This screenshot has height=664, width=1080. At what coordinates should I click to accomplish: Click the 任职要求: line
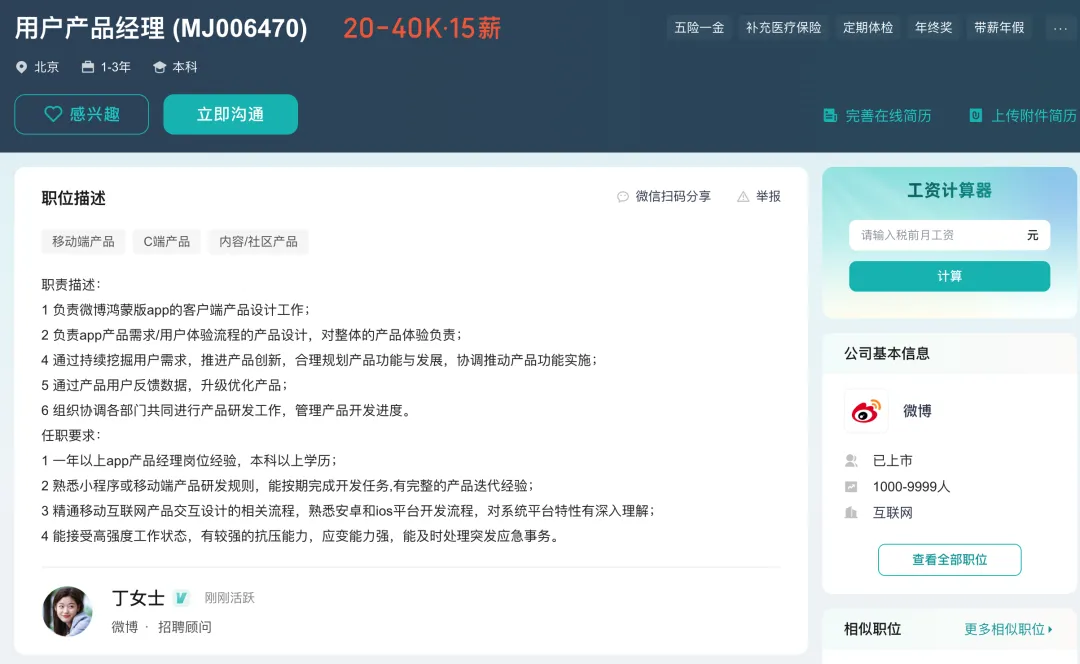71,435
